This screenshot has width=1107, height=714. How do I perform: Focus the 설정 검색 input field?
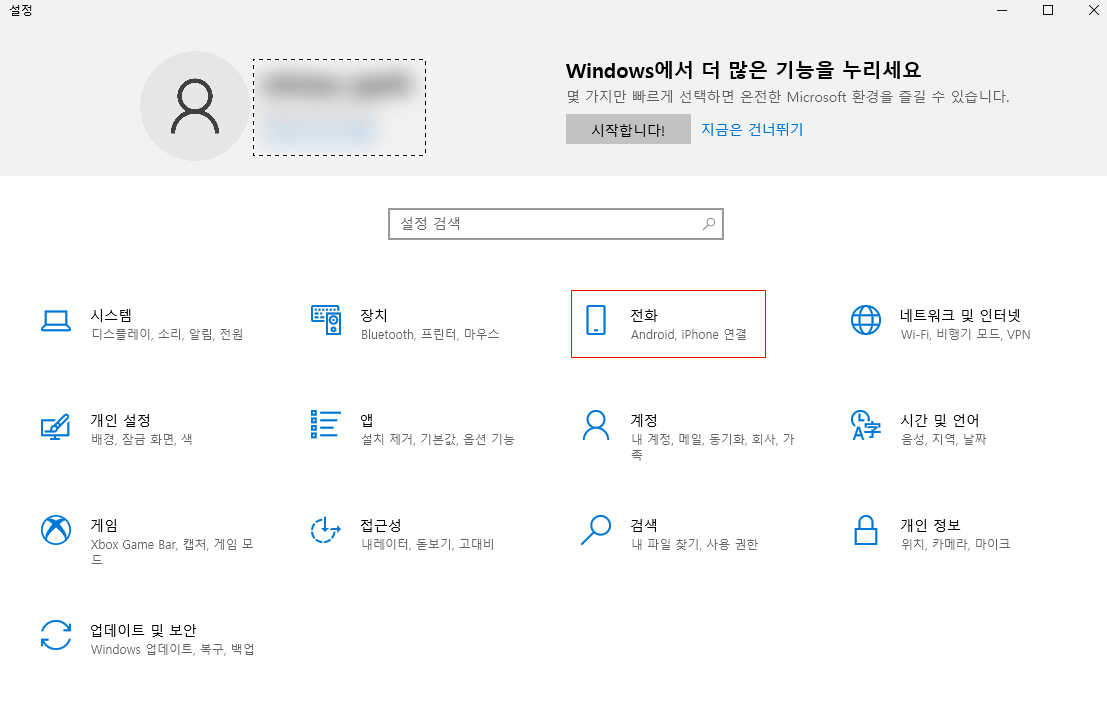click(556, 224)
